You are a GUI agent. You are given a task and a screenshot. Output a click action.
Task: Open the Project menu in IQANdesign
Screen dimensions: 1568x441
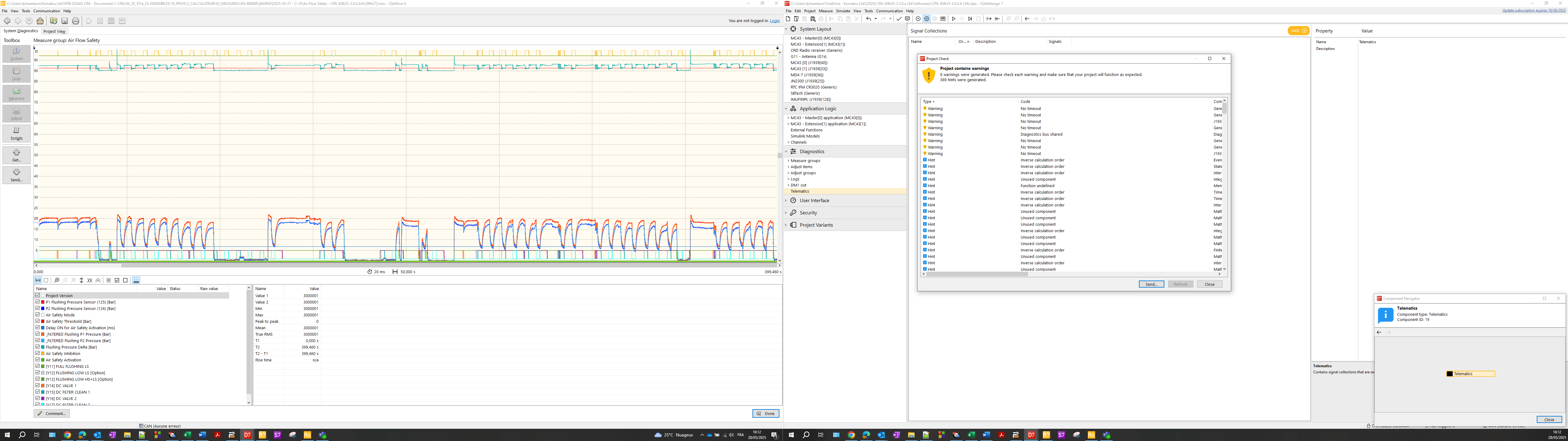click(809, 11)
